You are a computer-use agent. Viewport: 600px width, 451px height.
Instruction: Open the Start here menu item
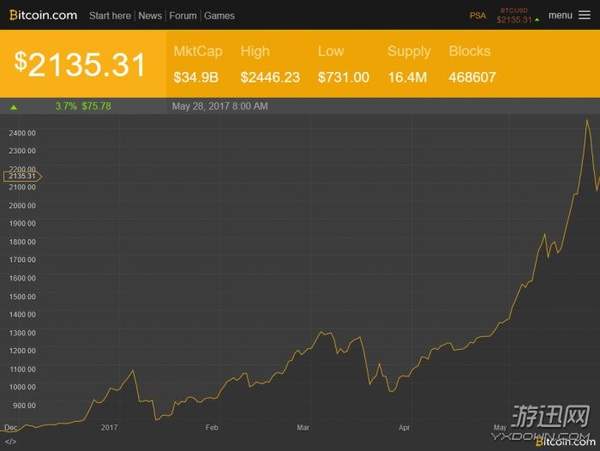point(110,16)
